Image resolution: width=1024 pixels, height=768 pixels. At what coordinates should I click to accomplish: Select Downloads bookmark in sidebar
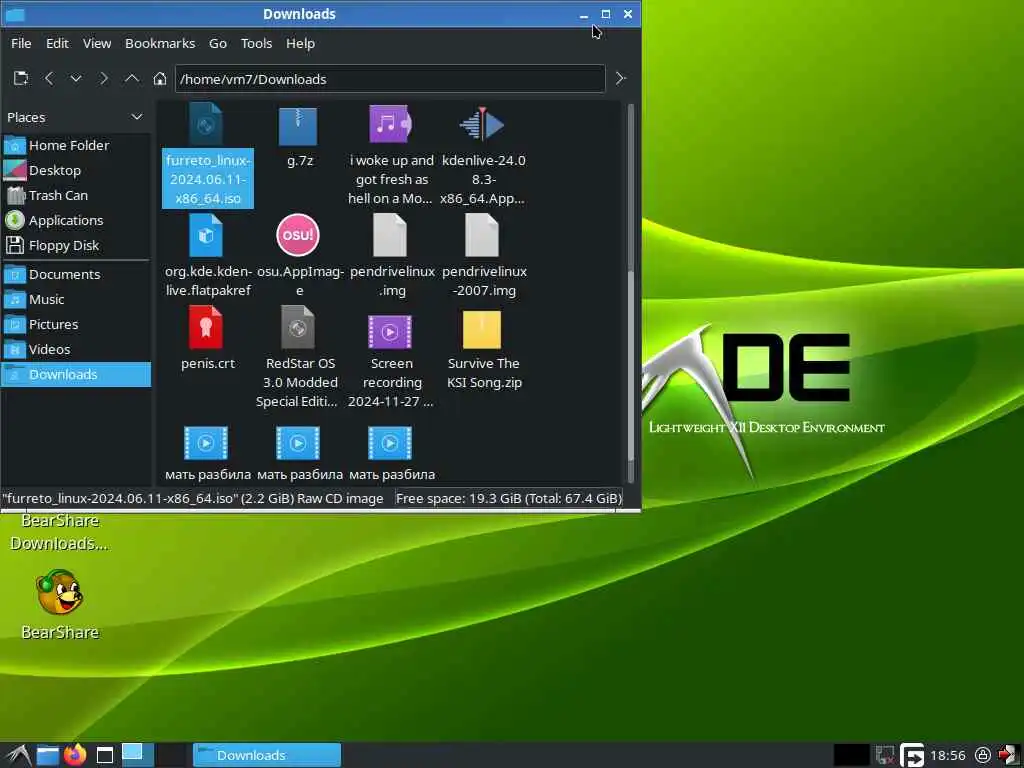tap(76, 374)
